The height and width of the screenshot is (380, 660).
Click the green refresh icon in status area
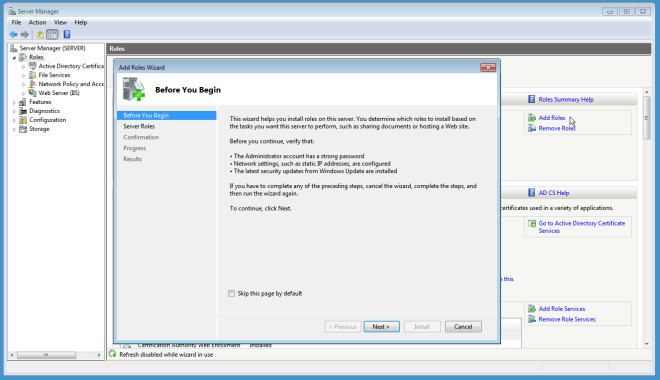(x=112, y=354)
